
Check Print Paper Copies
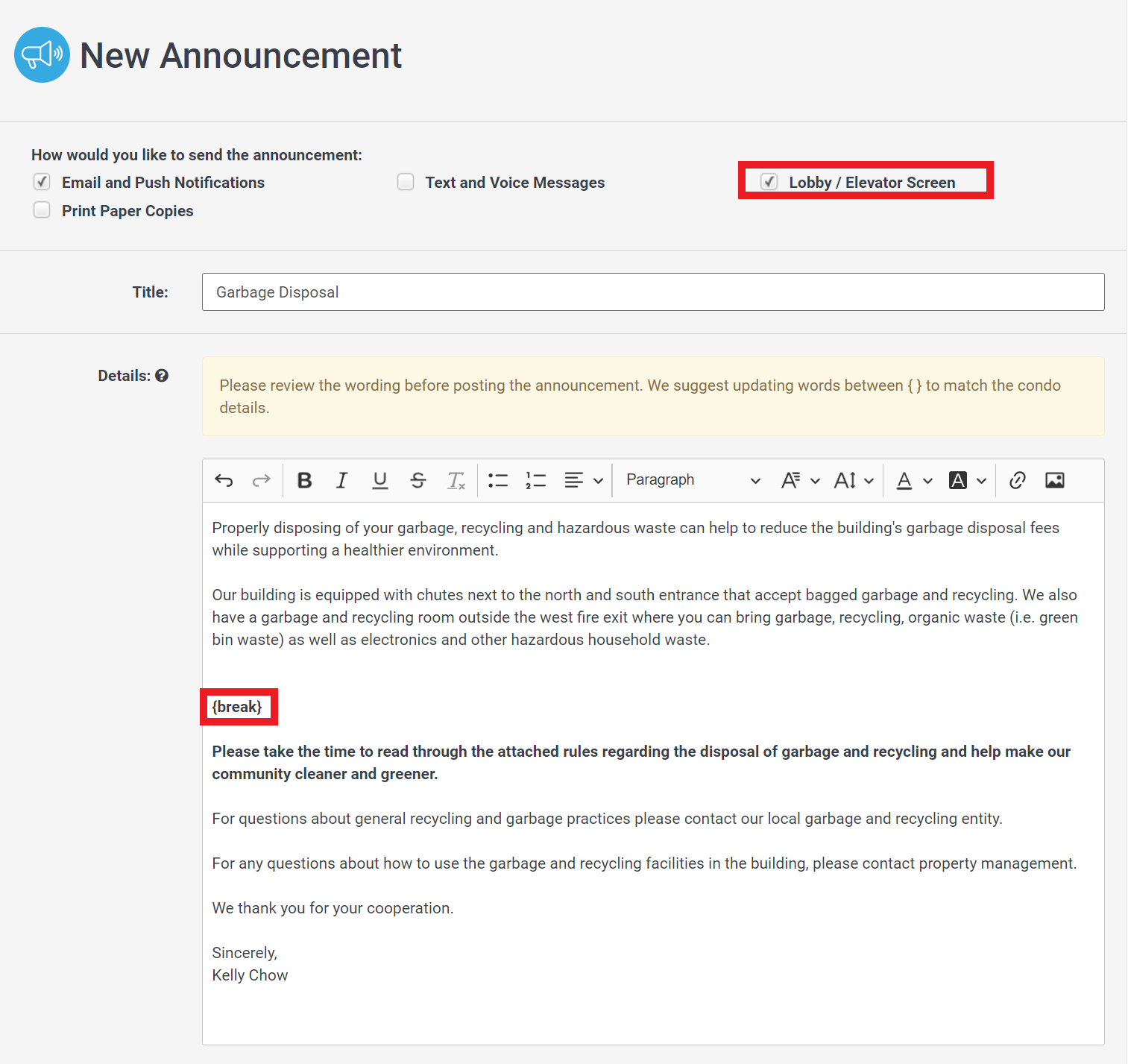pyautogui.click(x=42, y=210)
